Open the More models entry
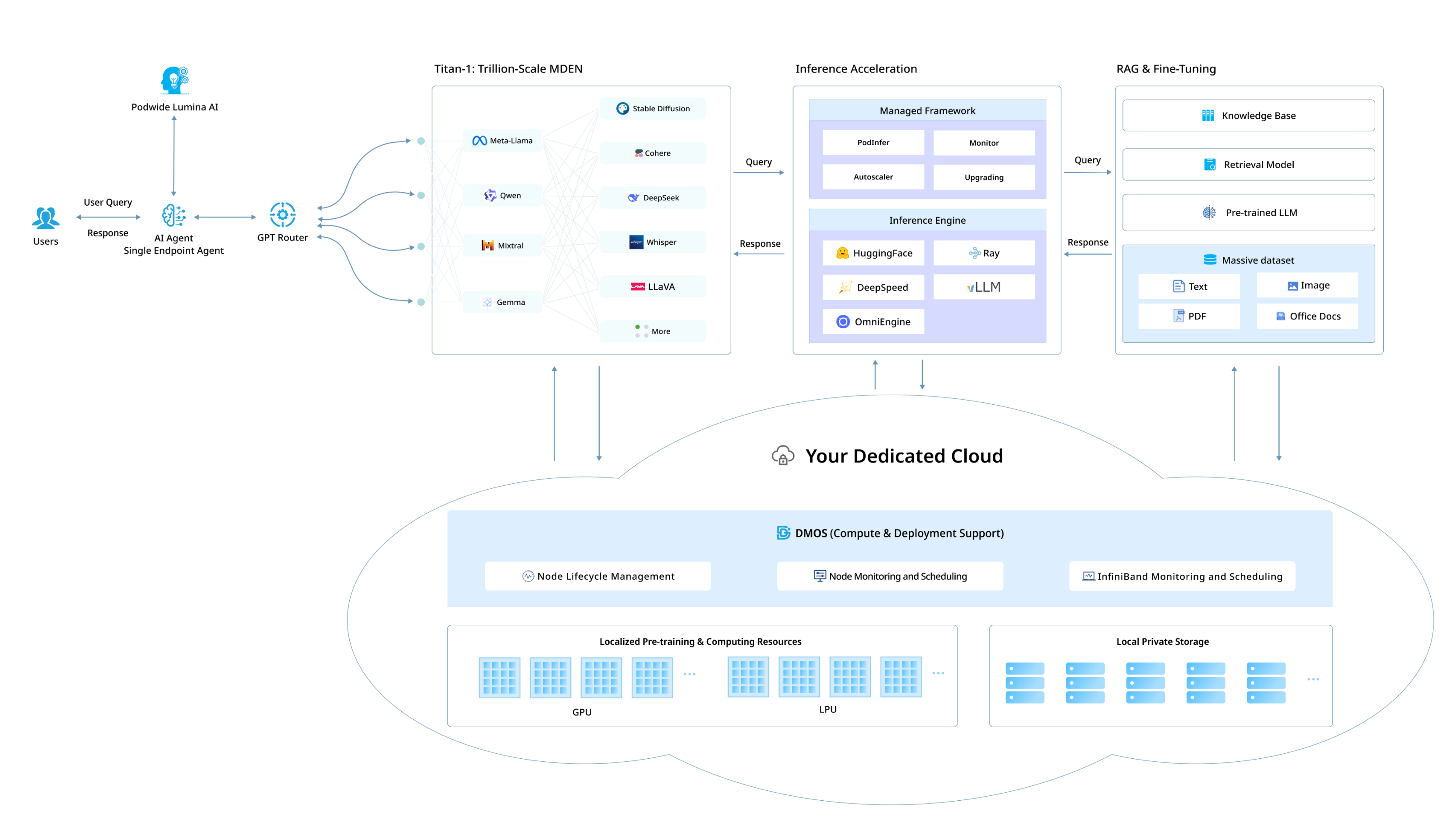The height and width of the screenshot is (822, 1456). point(653,331)
